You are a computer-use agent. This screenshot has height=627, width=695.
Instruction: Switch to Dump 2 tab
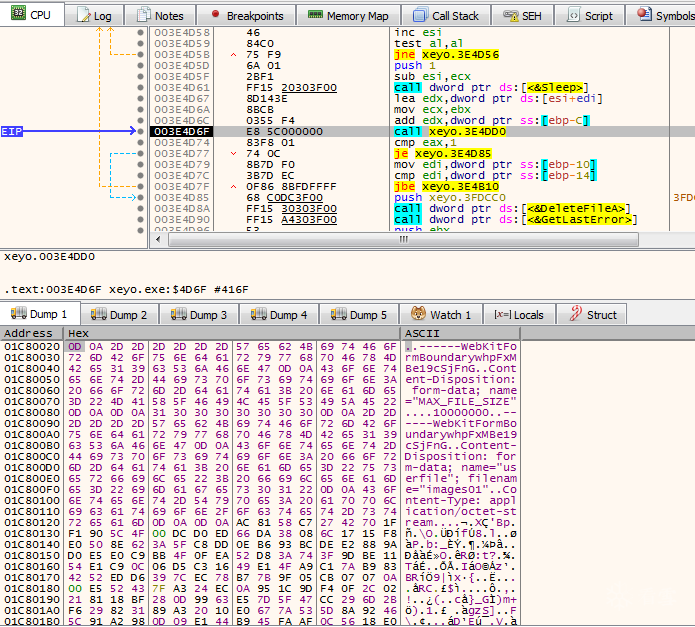point(119,315)
